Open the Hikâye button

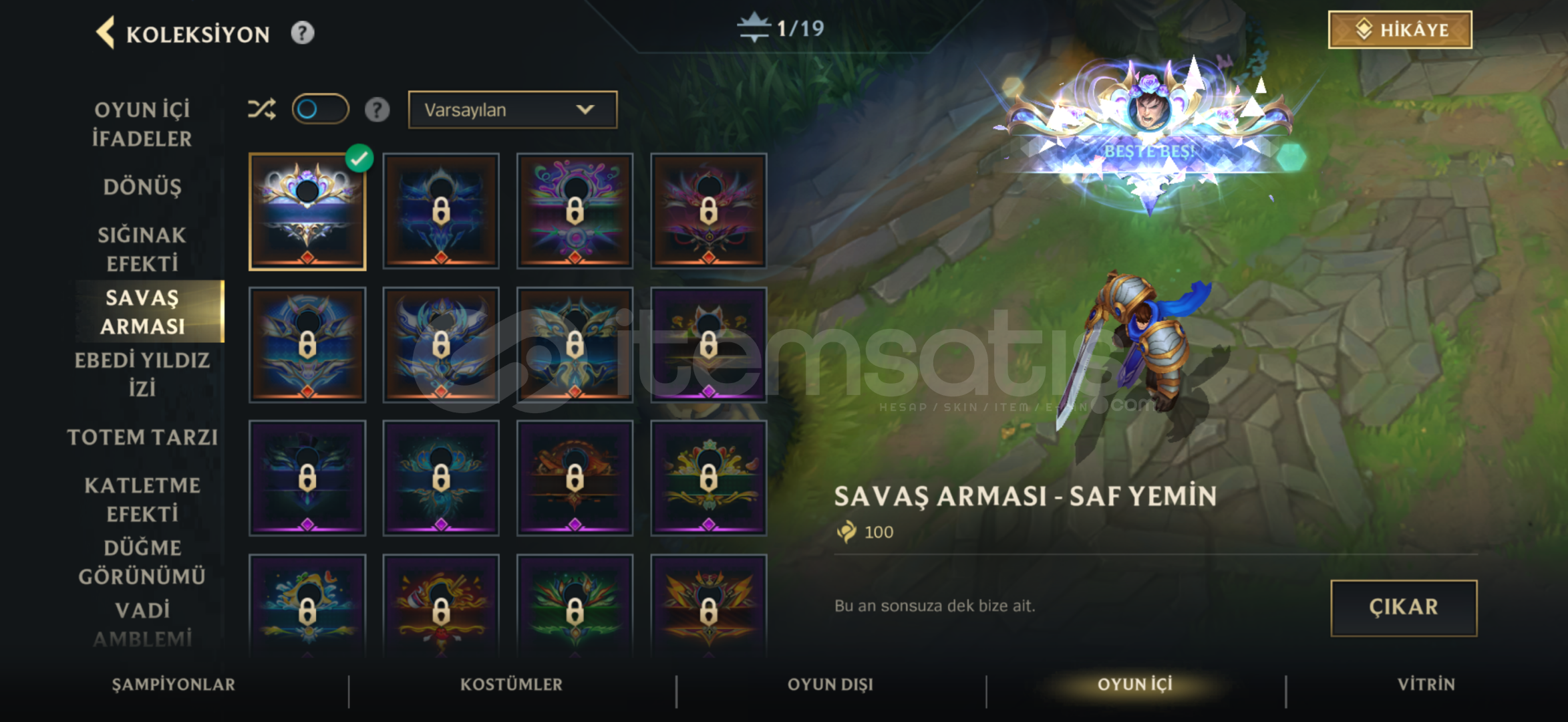point(1400,30)
